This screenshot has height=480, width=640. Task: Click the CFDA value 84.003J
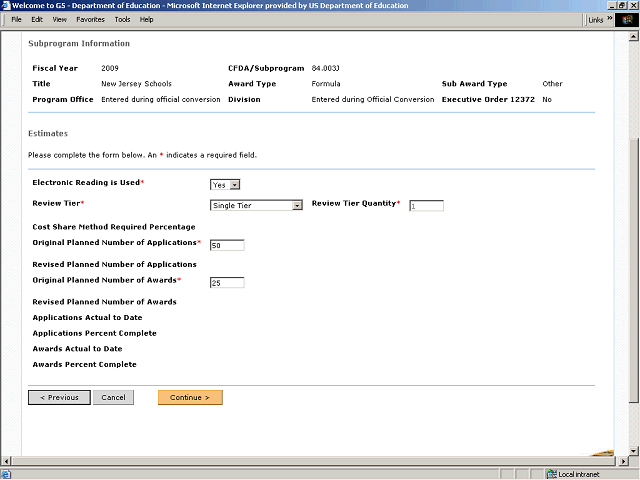point(325,68)
